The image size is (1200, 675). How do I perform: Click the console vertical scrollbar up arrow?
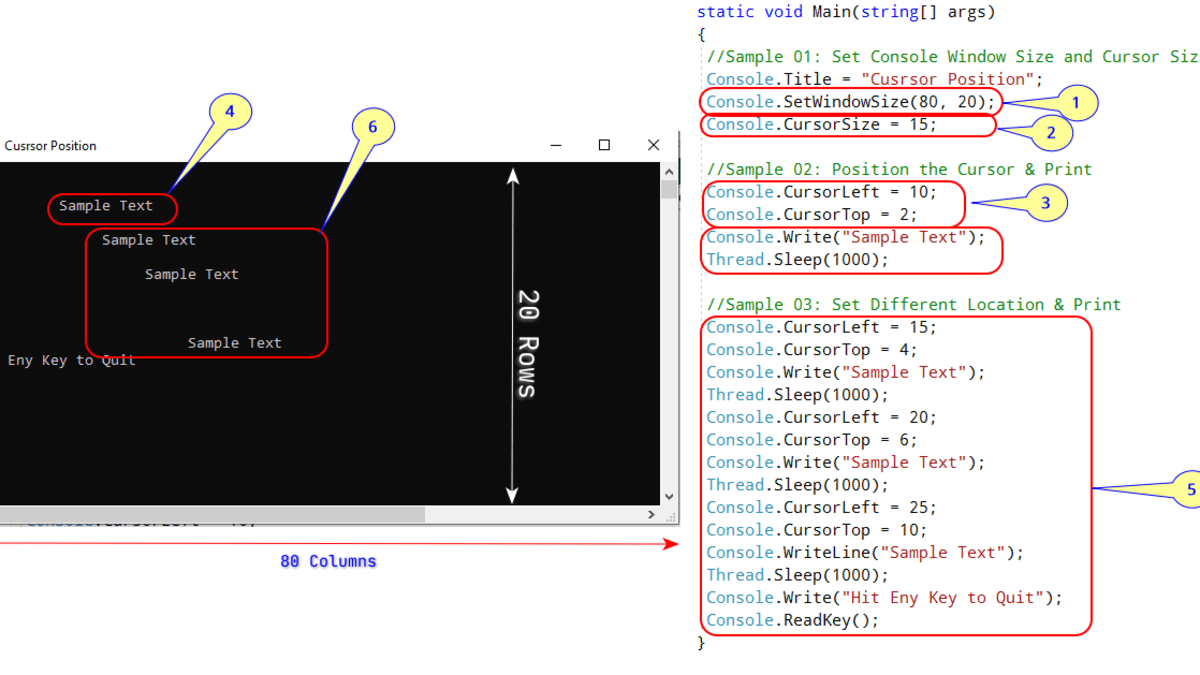[x=669, y=171]
